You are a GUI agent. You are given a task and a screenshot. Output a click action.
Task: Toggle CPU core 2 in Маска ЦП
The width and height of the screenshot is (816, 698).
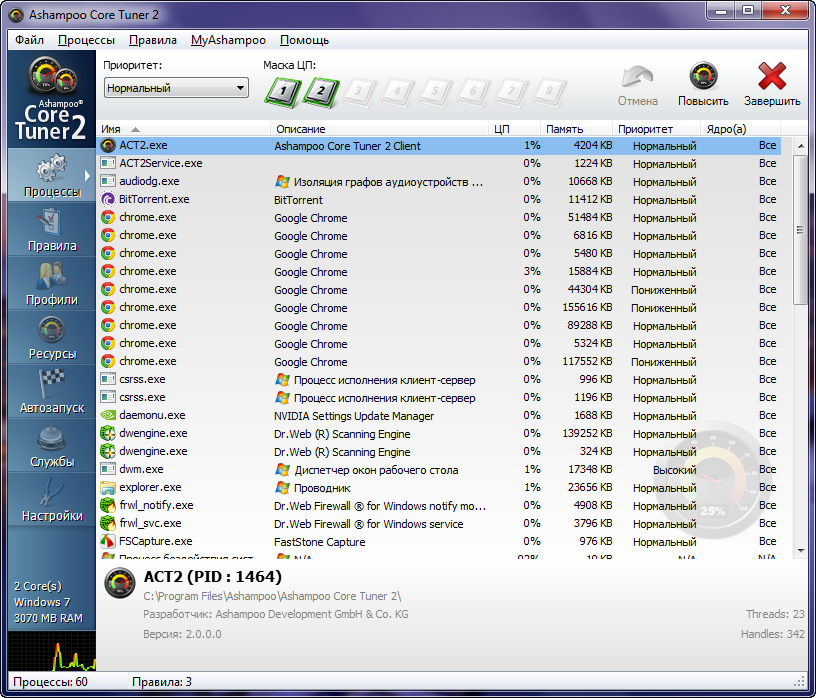point(321,92)
